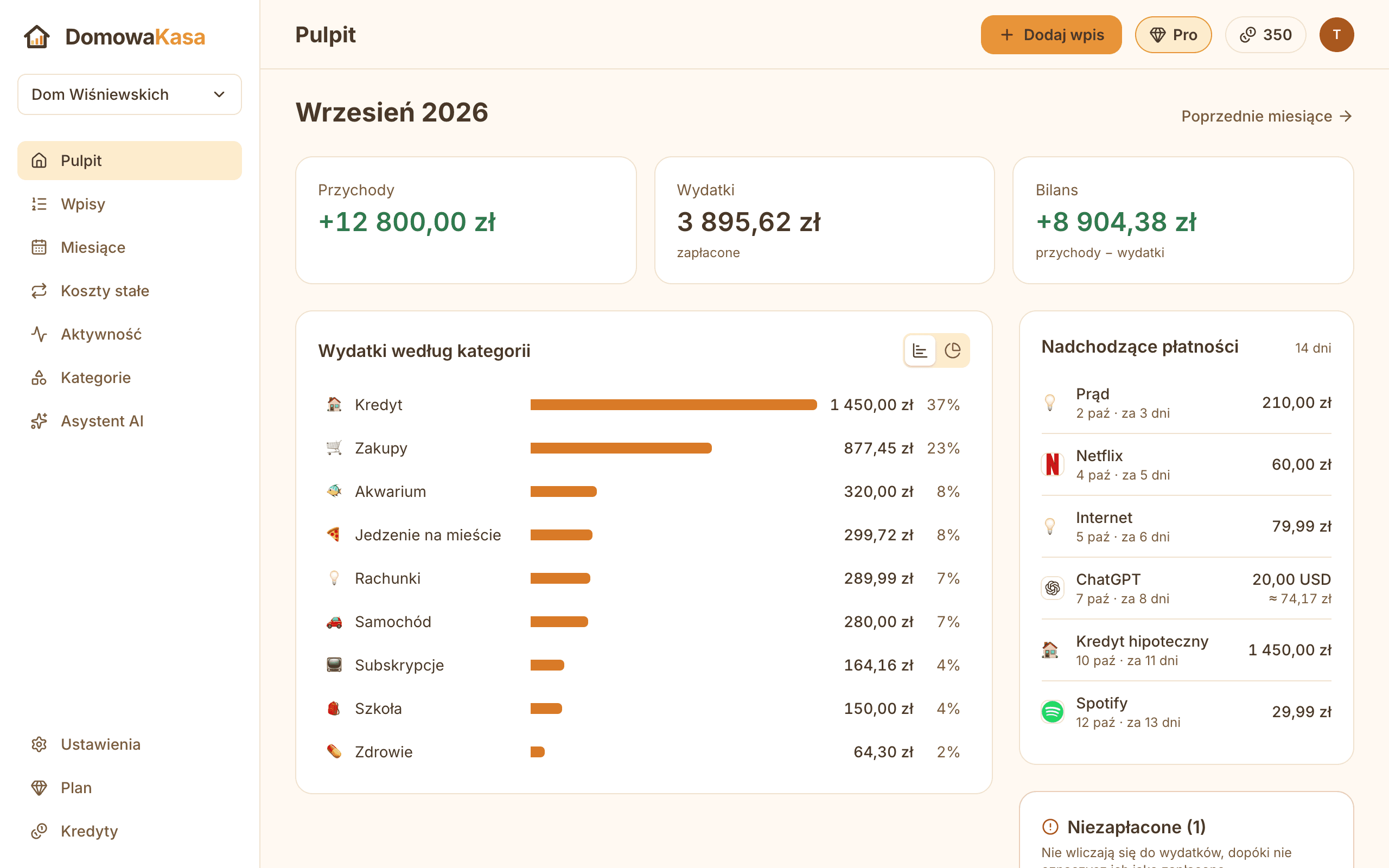This screenshot has width=1389, height=868.
Task: Click the Kredyt house emoji icon
Action: 334,404
